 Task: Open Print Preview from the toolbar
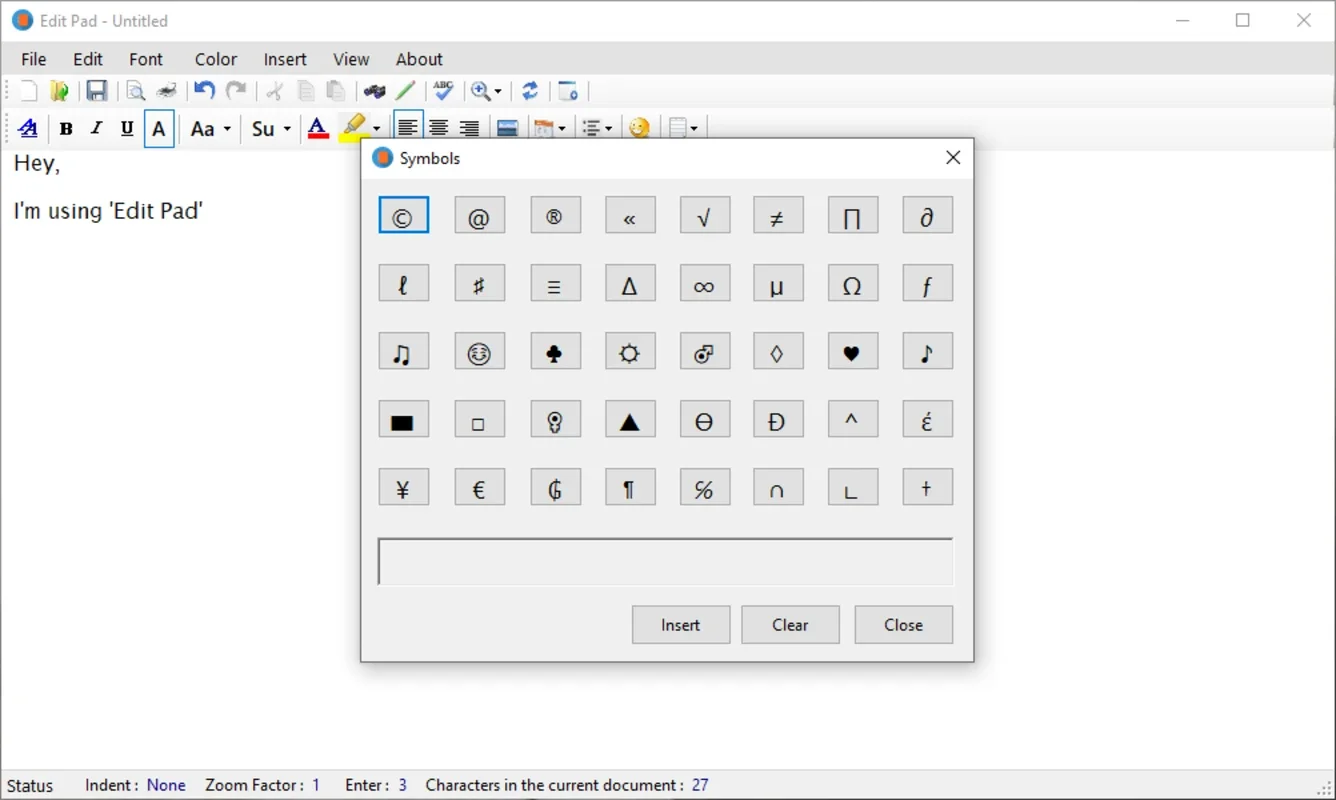135,91
